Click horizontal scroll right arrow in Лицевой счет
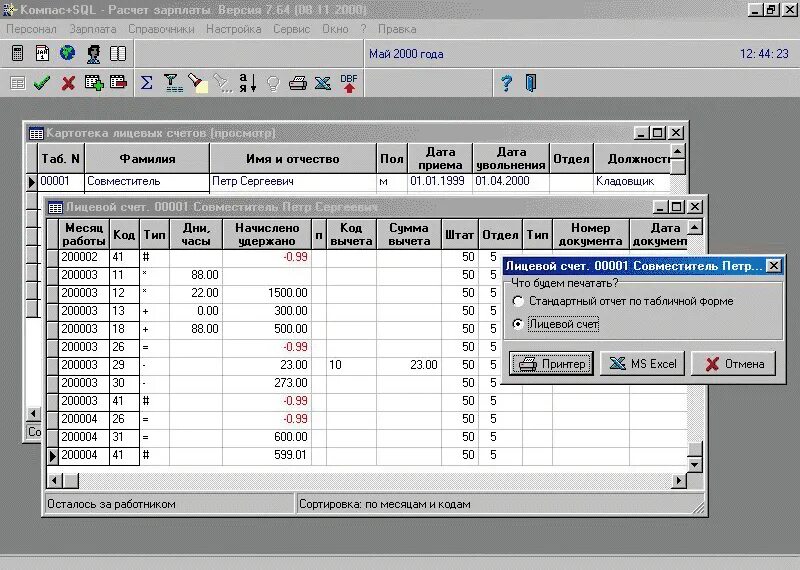800x570 pixels. (679, 480)
